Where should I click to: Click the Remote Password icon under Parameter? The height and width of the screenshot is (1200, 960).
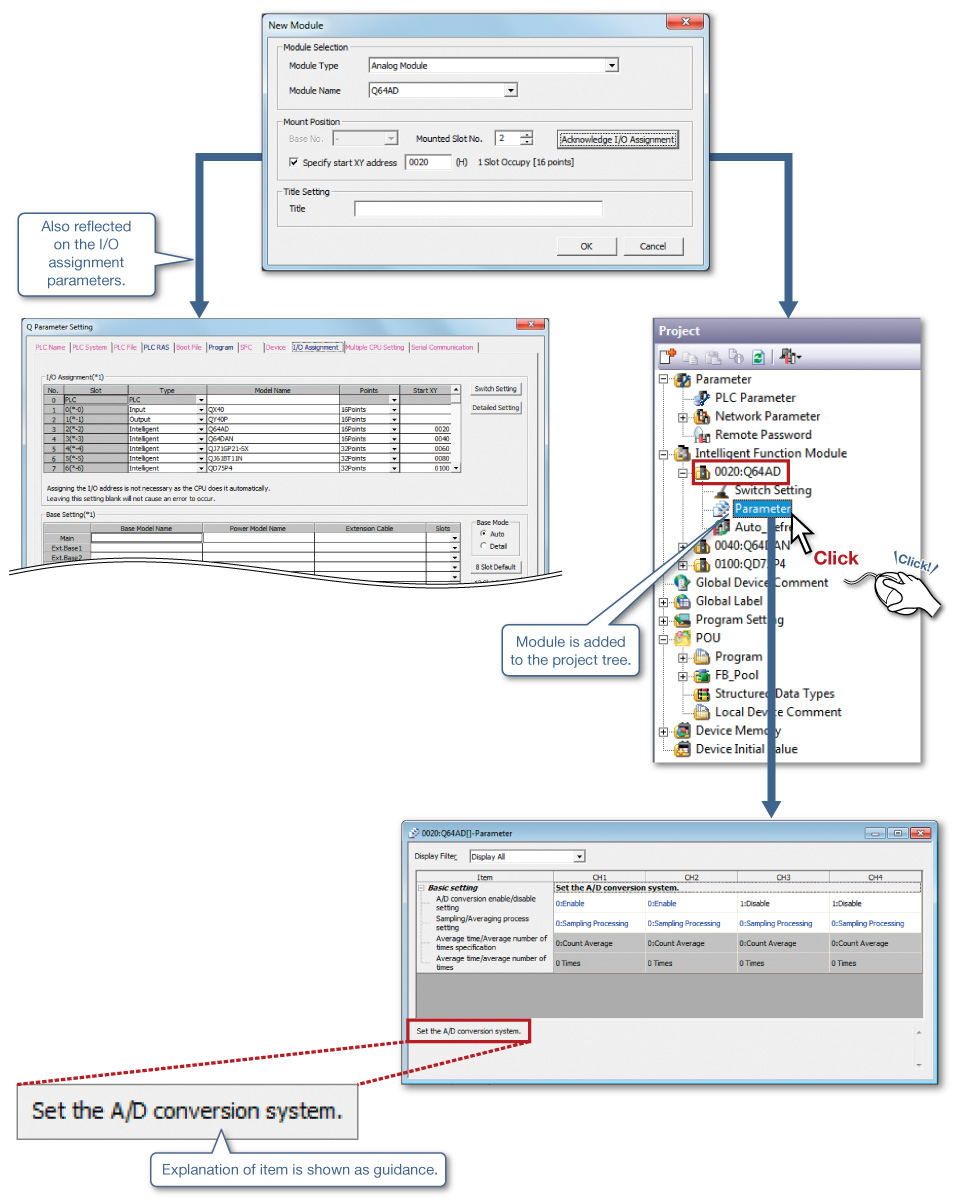[701, 434]
